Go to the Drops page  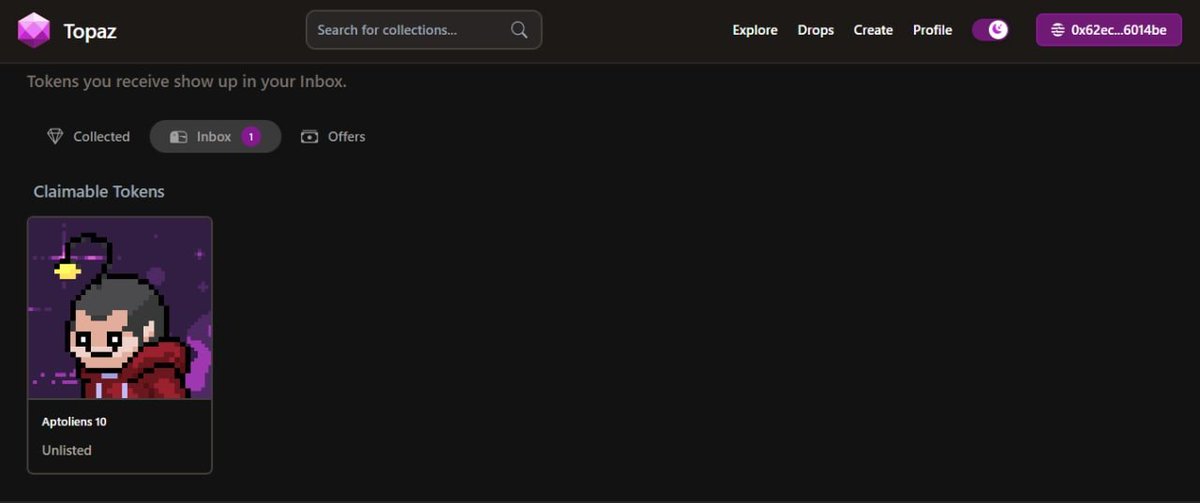pyautogui.click(x=816, y=30)
